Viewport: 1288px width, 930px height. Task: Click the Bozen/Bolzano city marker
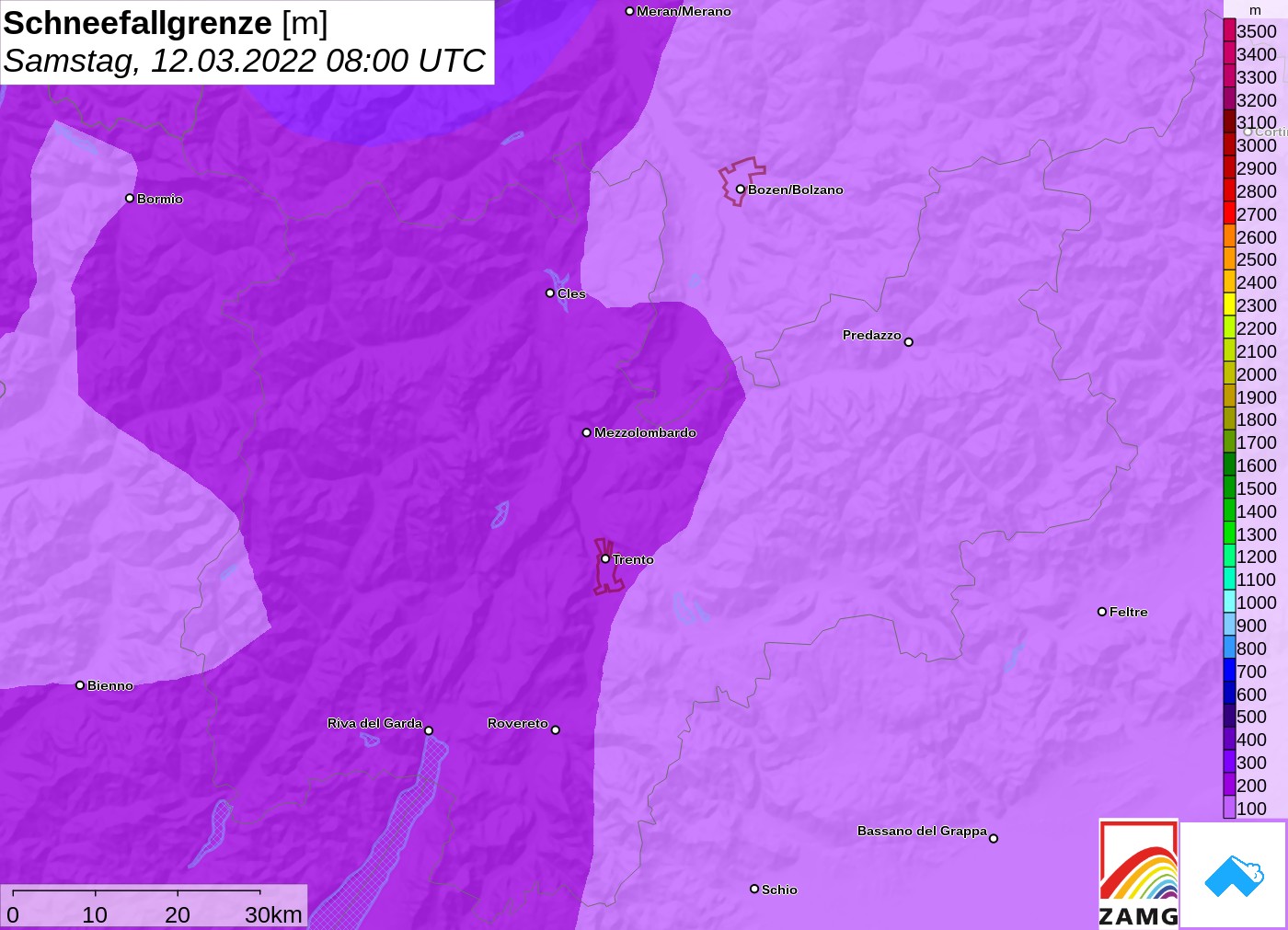click(x=740, y=189)
